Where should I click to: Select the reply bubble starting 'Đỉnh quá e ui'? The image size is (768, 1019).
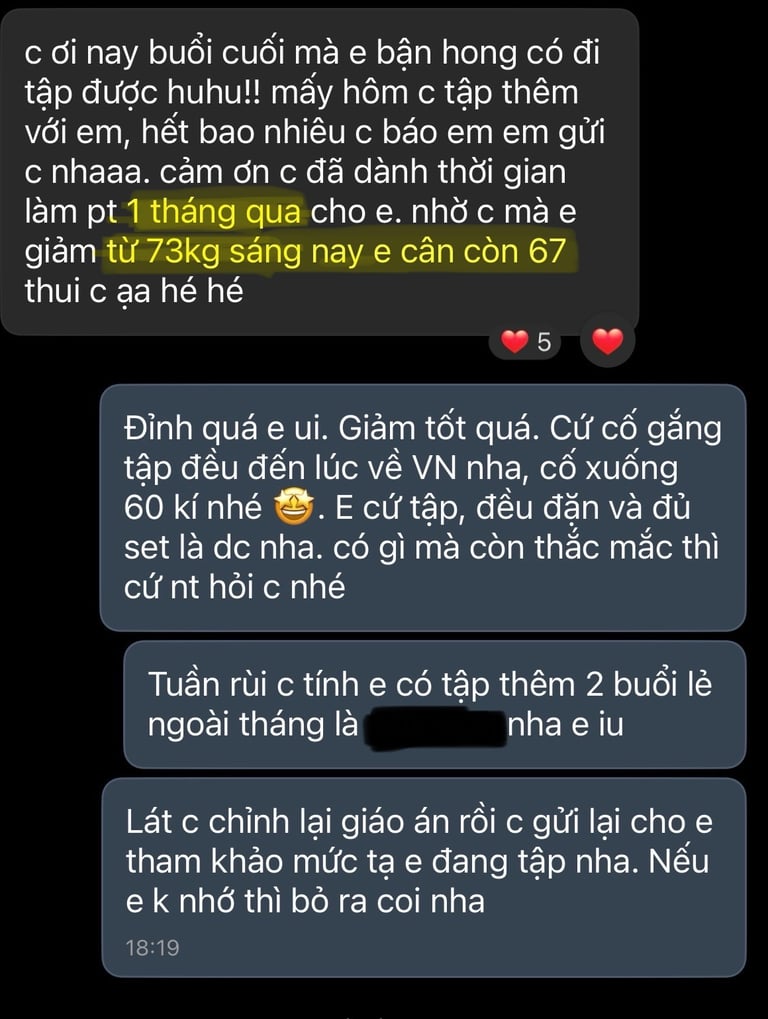(x=423, y=508)
